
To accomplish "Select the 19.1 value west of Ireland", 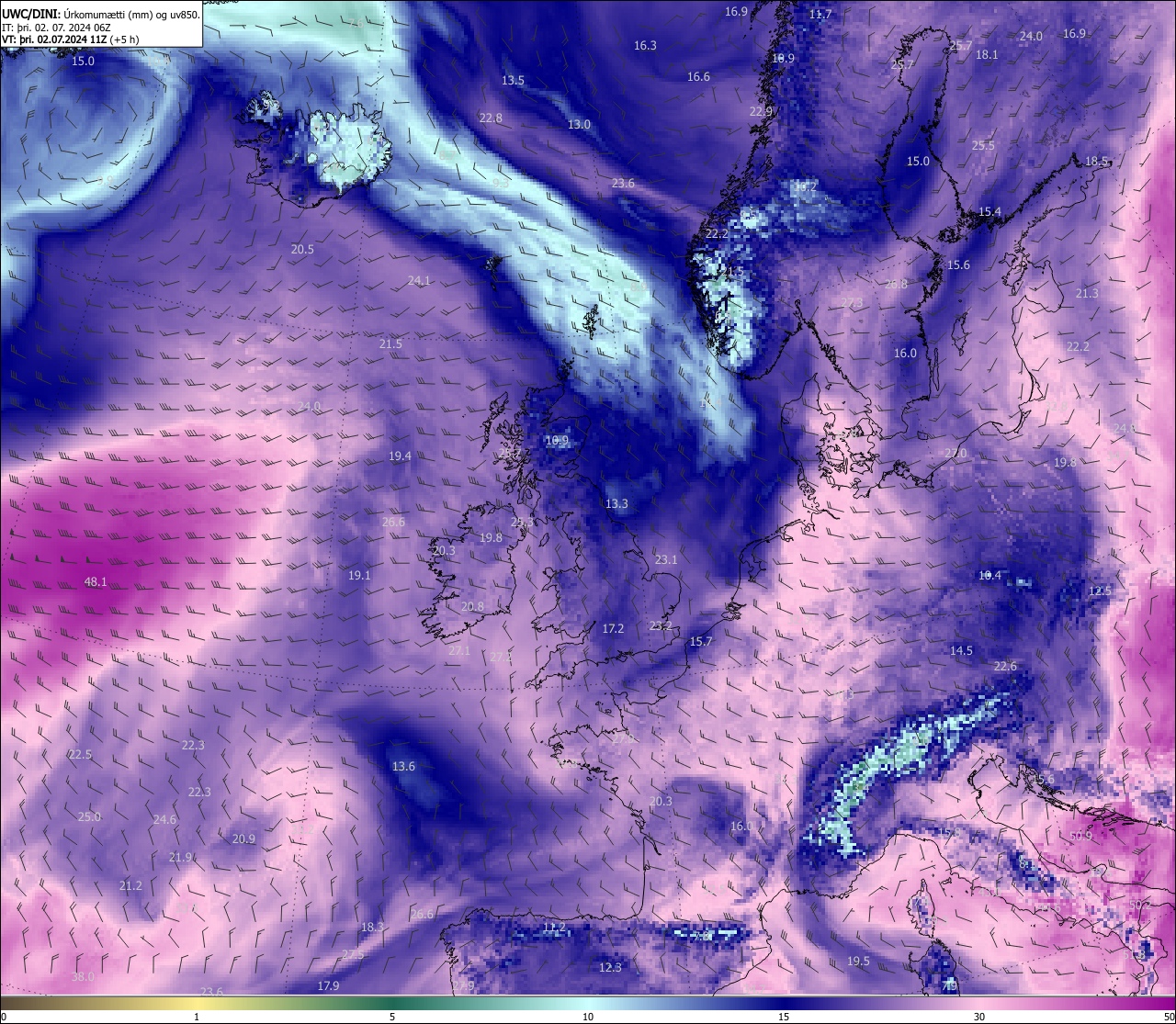I will click(359, 576).
